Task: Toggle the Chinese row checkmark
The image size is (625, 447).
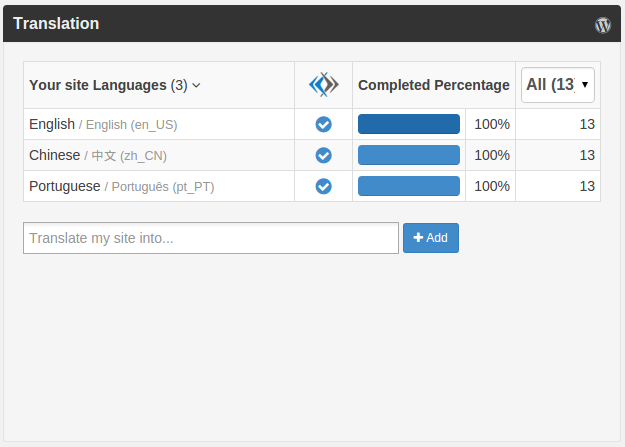Action: (x=323, y=155)
